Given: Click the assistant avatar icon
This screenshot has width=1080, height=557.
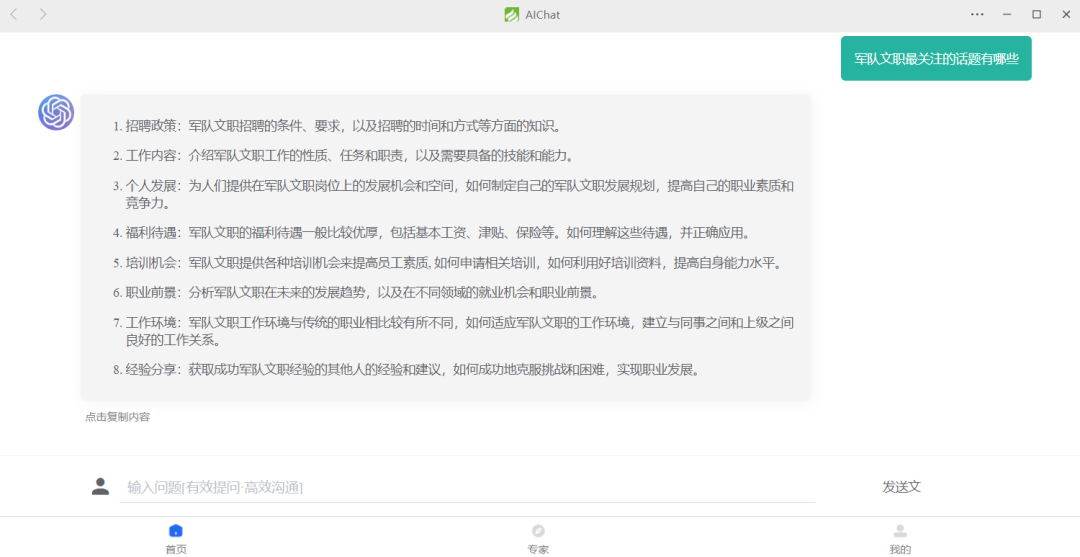Looking at the screenshot, I should coord(56,112).
